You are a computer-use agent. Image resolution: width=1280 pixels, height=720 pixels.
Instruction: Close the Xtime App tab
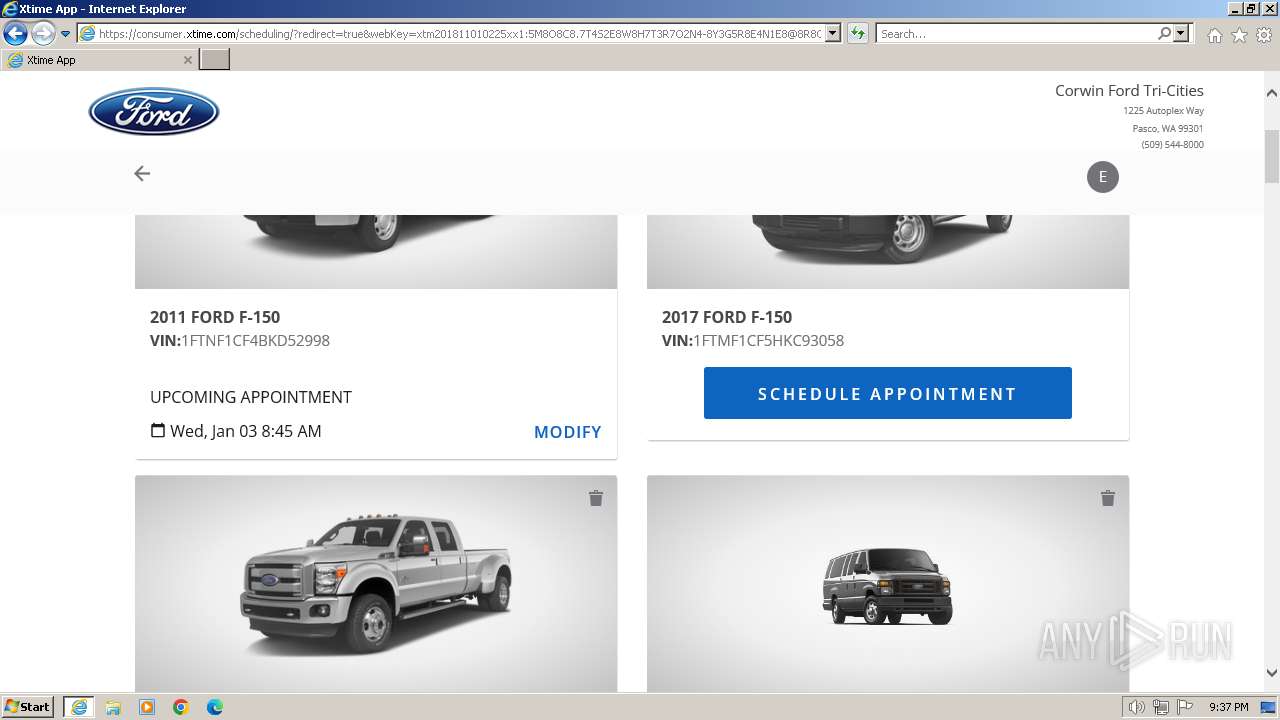(x=188, y=60)
